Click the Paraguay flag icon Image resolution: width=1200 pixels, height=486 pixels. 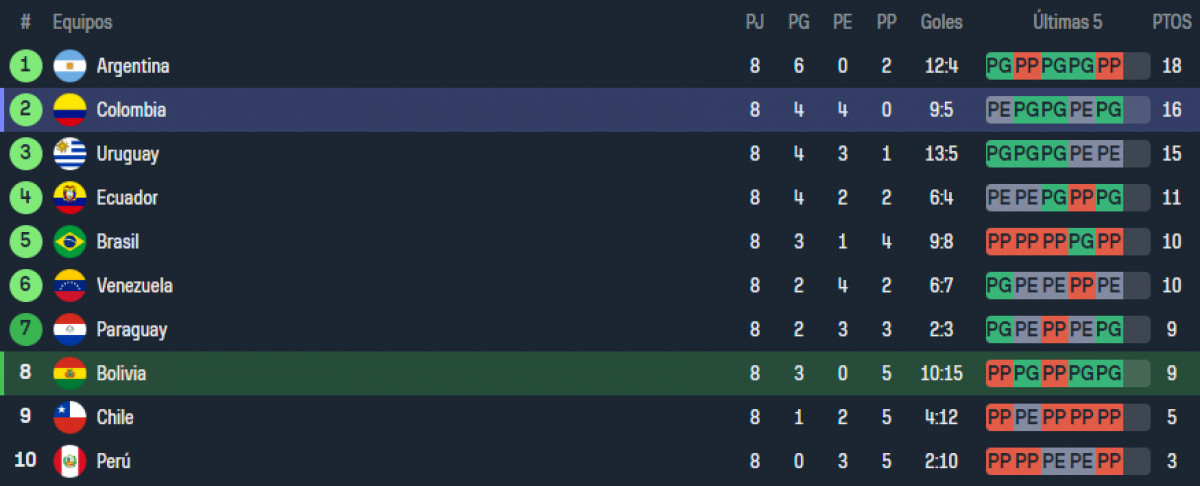tap(70, 330)
